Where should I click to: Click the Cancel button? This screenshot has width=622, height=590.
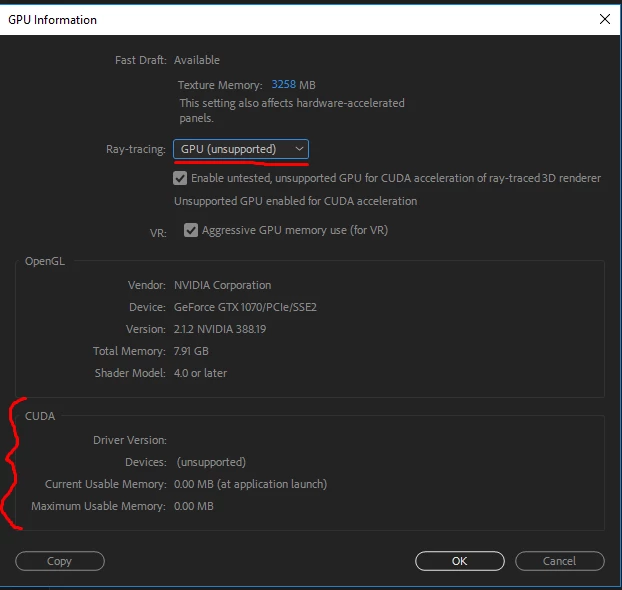pos(560,561)
